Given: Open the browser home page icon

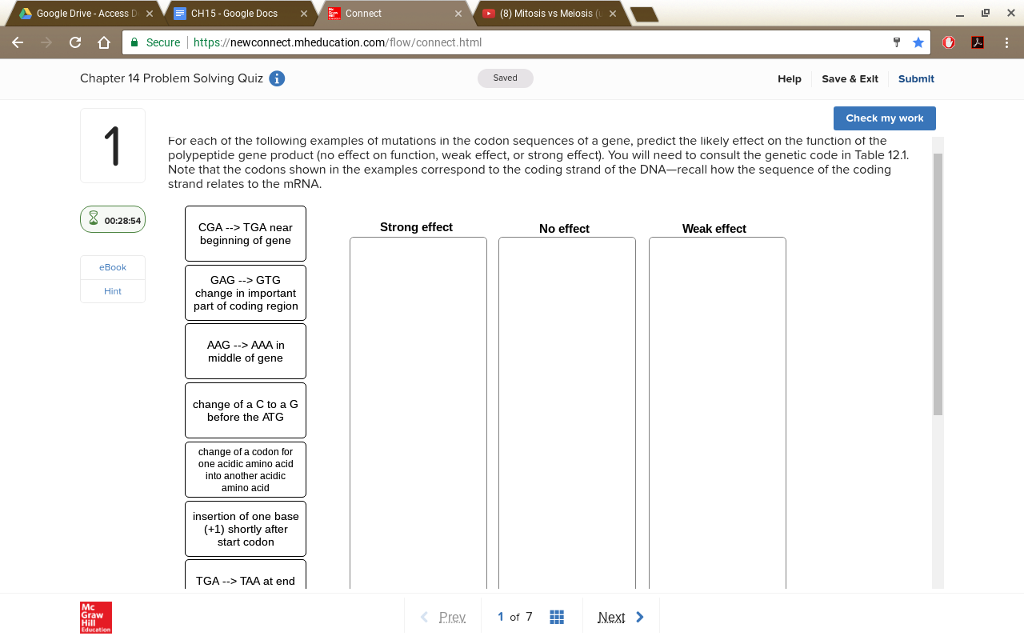Looking at the screenshot, I should tap(104, 42).
